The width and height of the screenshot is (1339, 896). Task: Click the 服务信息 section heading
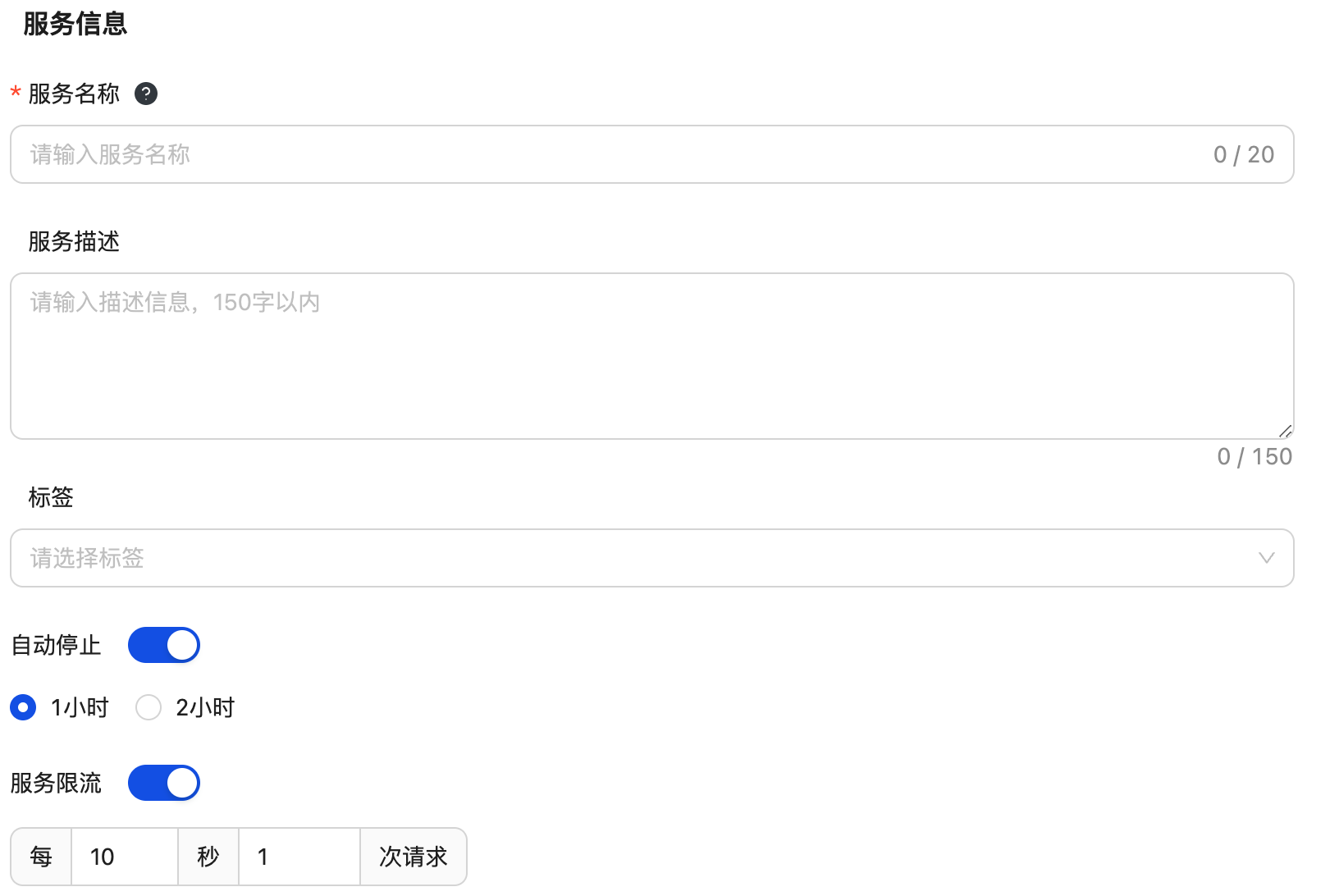click(x=75, y=24)
